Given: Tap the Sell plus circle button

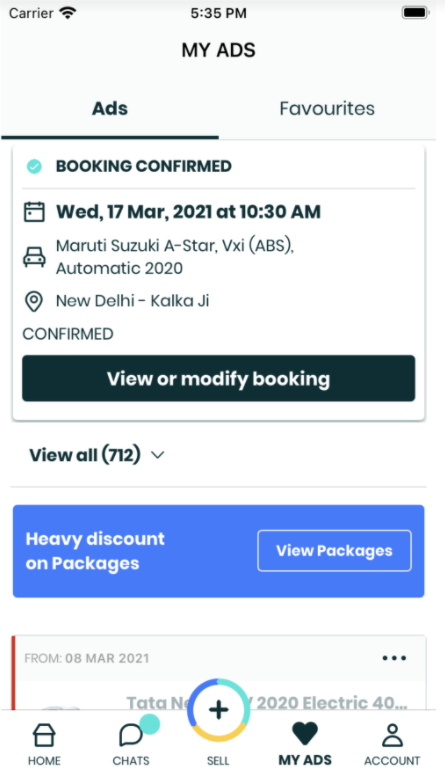Looking at the screenshot, I should click(218, 710).
